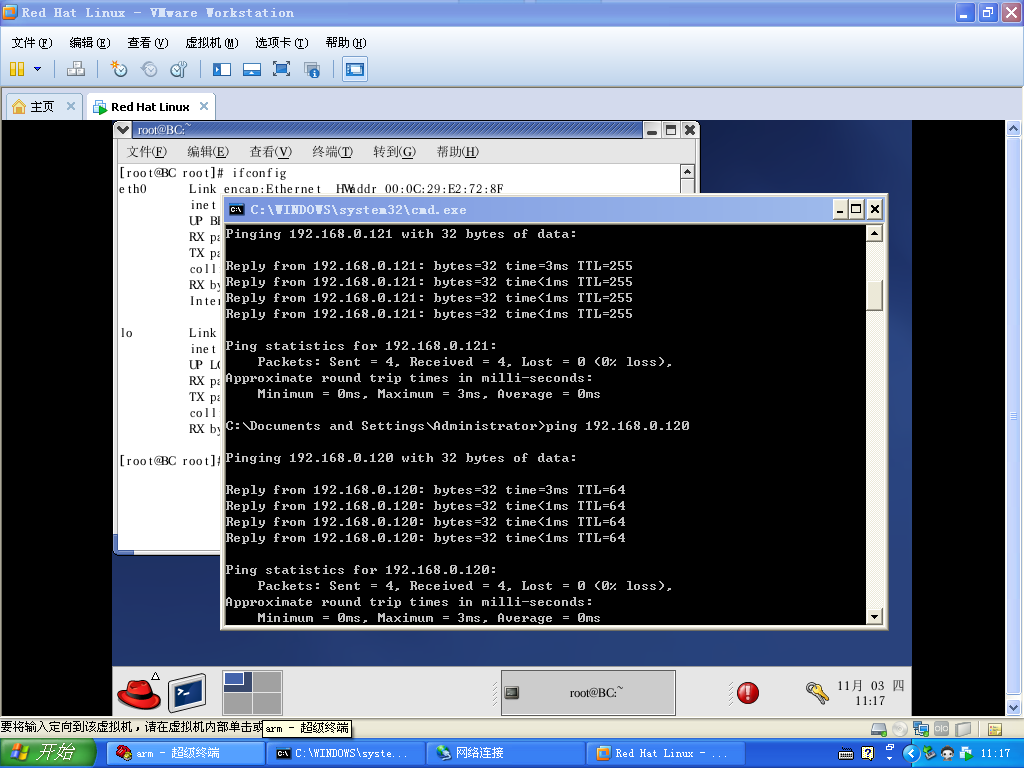This screenshot has height=768, width=1024.
Task: Take a snapshot with the clock-plus icon
Action: 119,69
